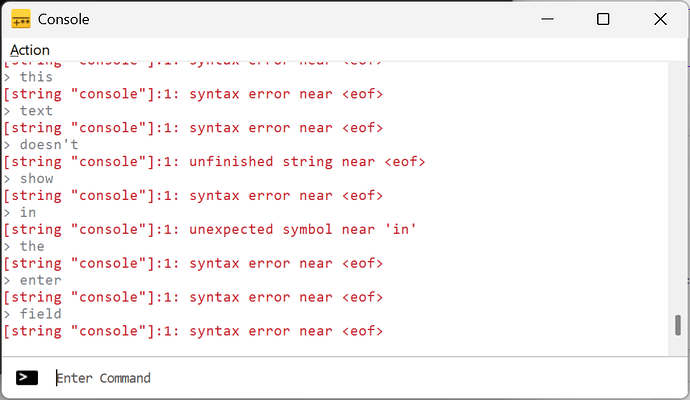690x400 pixels.
Task: Click the "unexpected symbol near 'in'" error line
Action: click(210, 230)
